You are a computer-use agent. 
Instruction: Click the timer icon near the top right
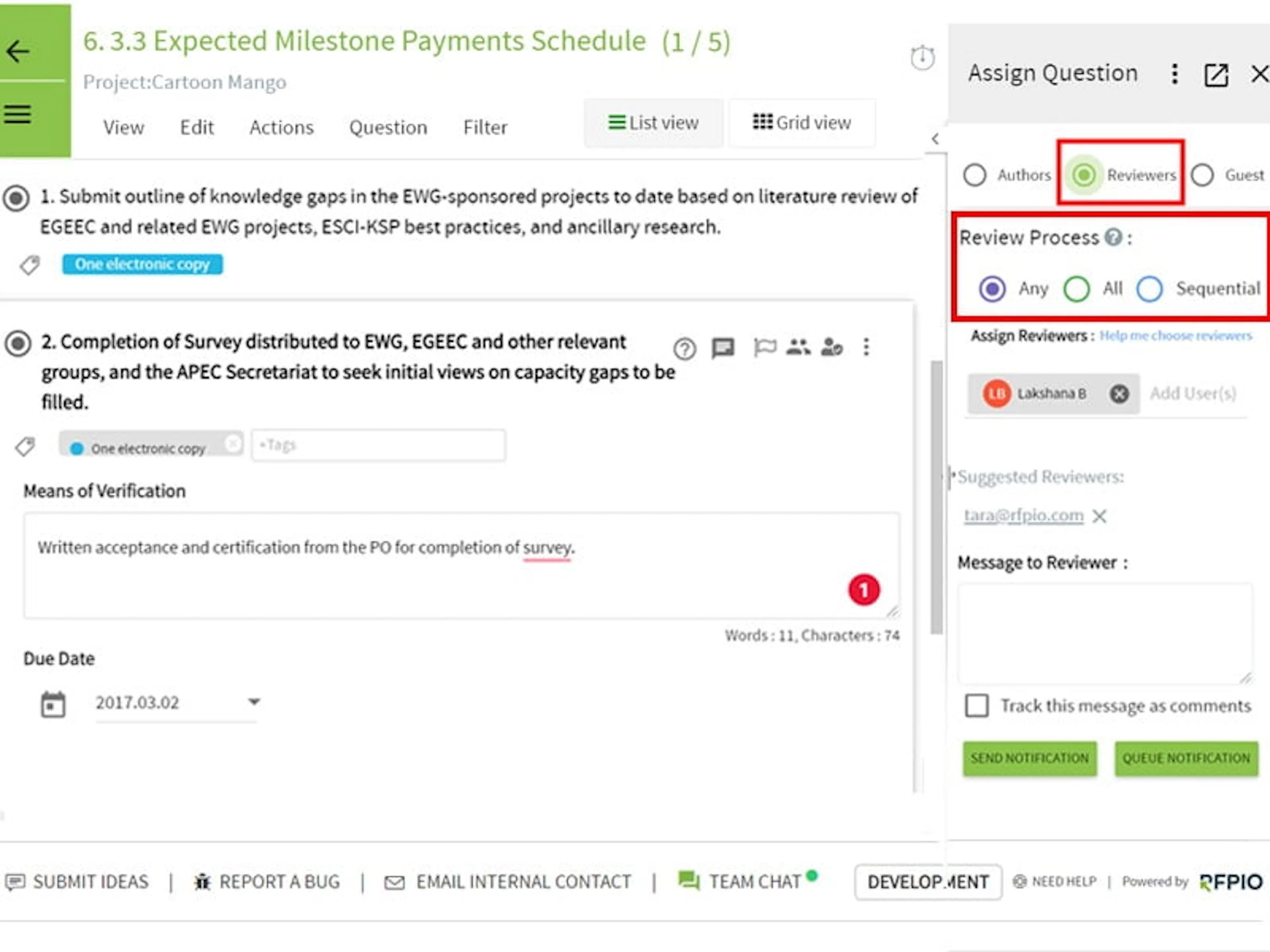tap(922, 57)
